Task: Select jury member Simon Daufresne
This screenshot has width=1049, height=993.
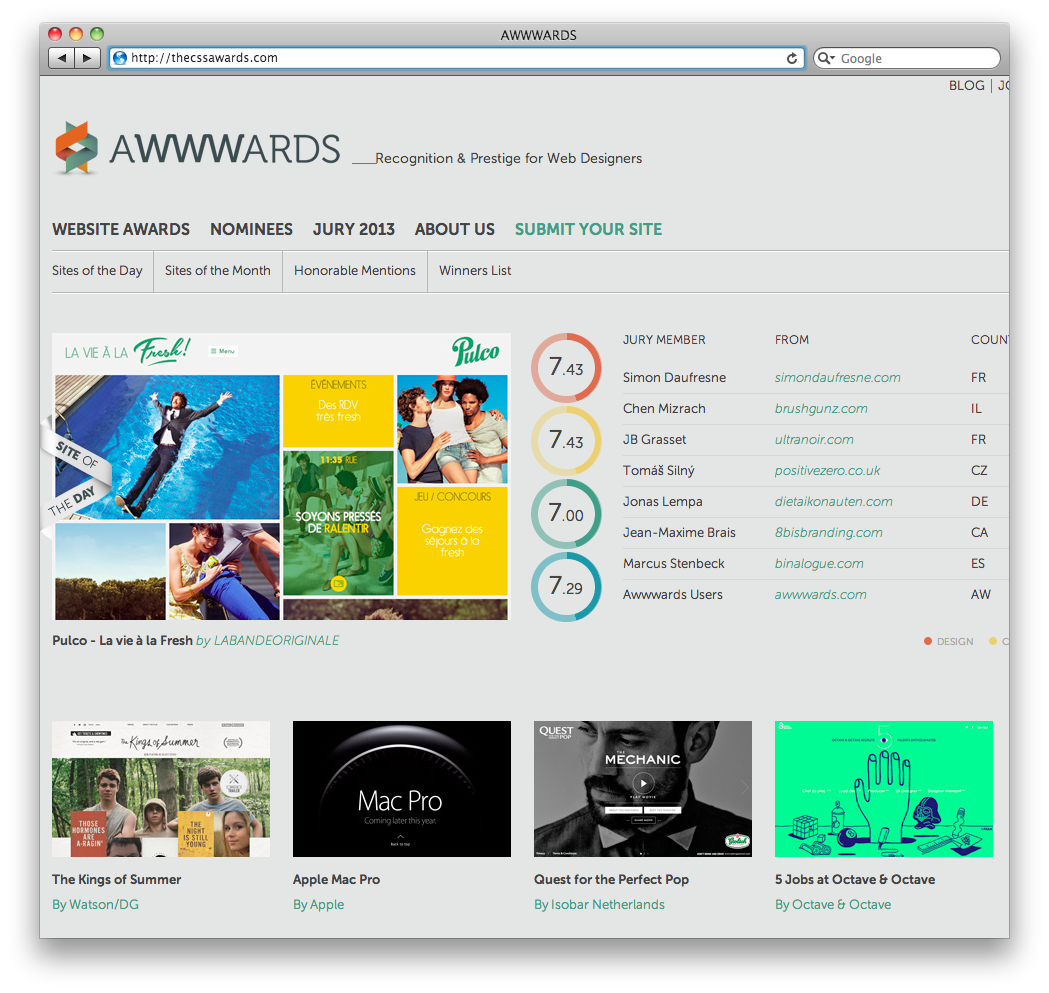Action: 674,377
